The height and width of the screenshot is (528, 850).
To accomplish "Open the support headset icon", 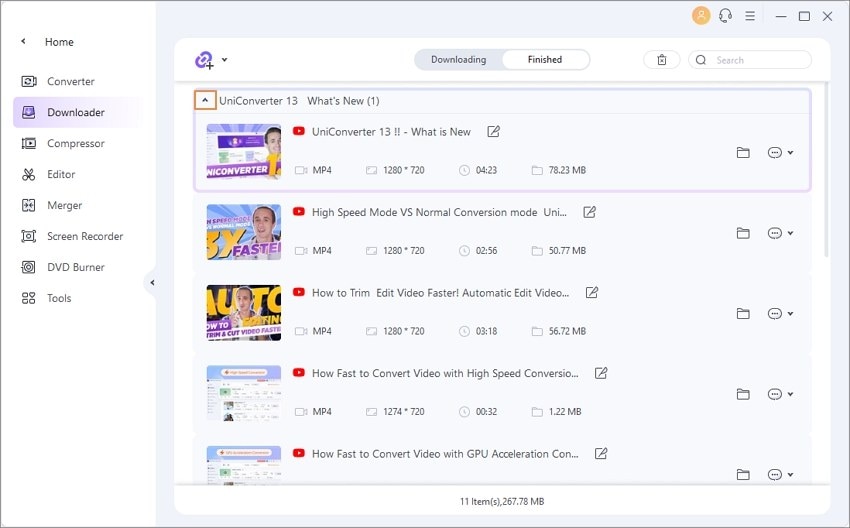I will tap(725, 16).
